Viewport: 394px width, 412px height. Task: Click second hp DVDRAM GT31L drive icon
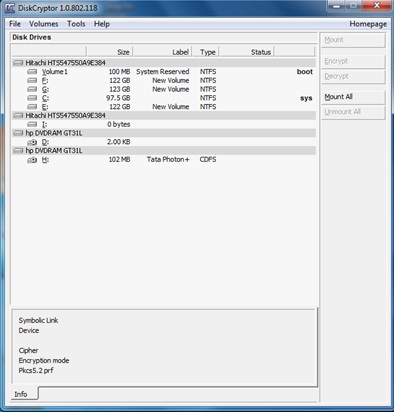[x=18, y=151]
